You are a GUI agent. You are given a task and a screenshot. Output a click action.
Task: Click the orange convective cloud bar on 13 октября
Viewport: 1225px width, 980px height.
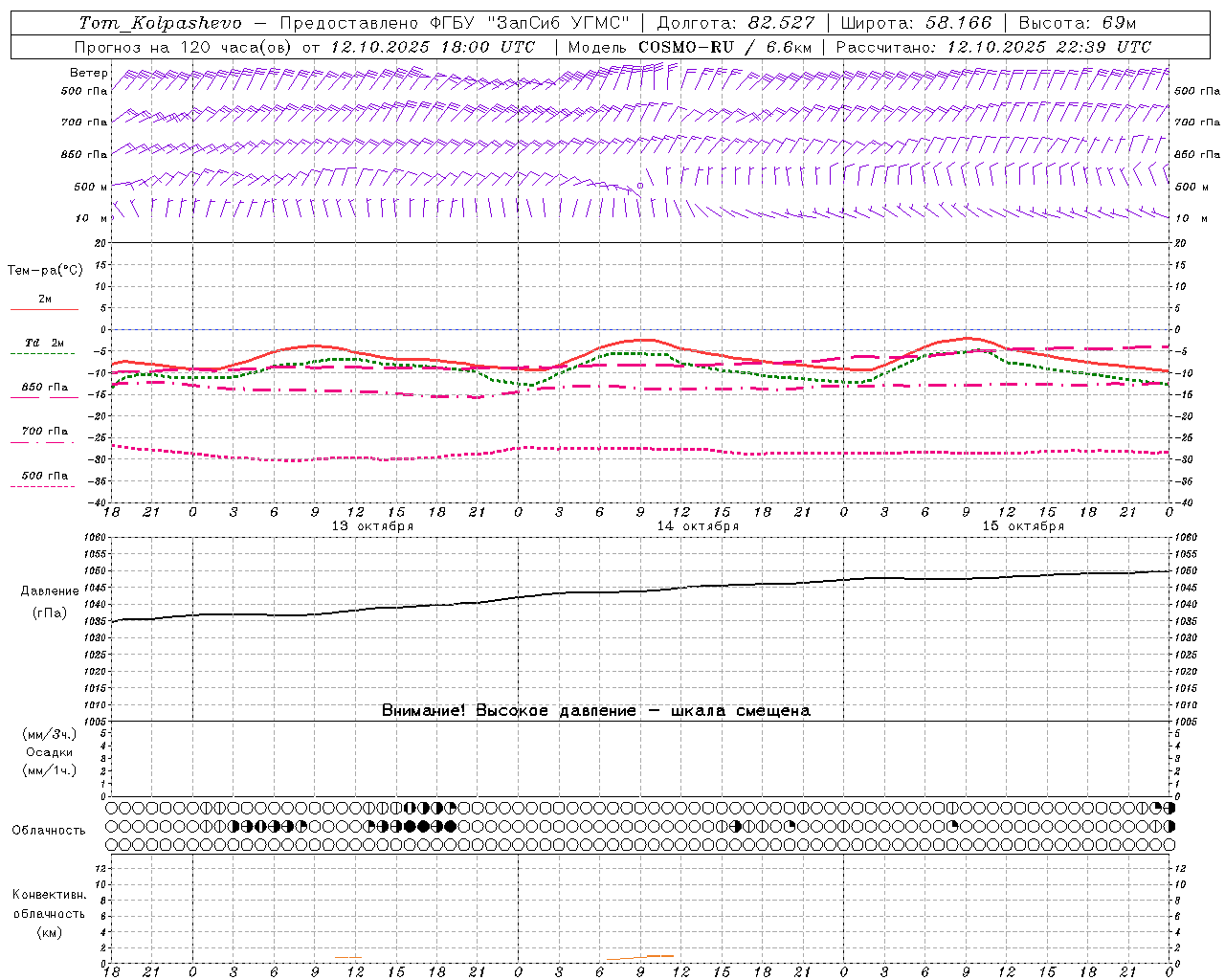point(348,957)
